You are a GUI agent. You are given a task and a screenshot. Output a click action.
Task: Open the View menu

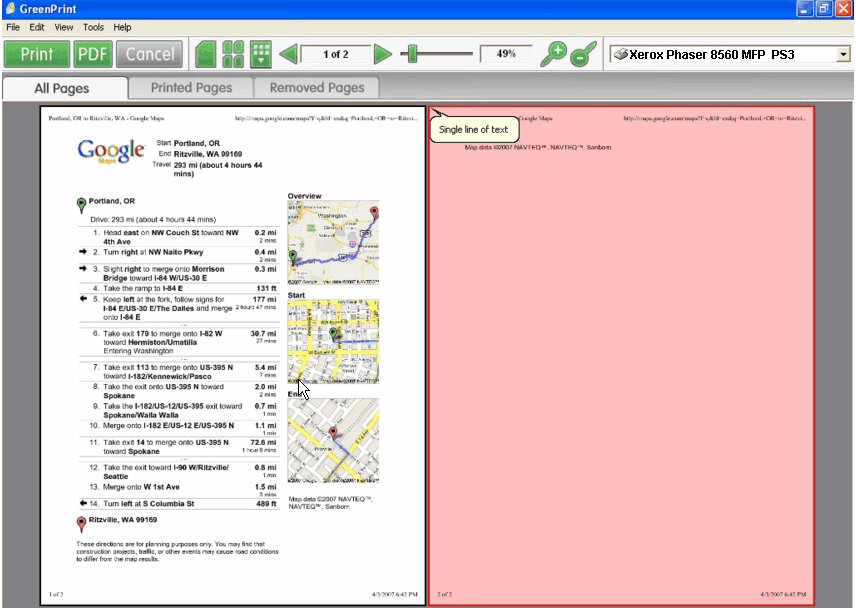coord(64,27)
